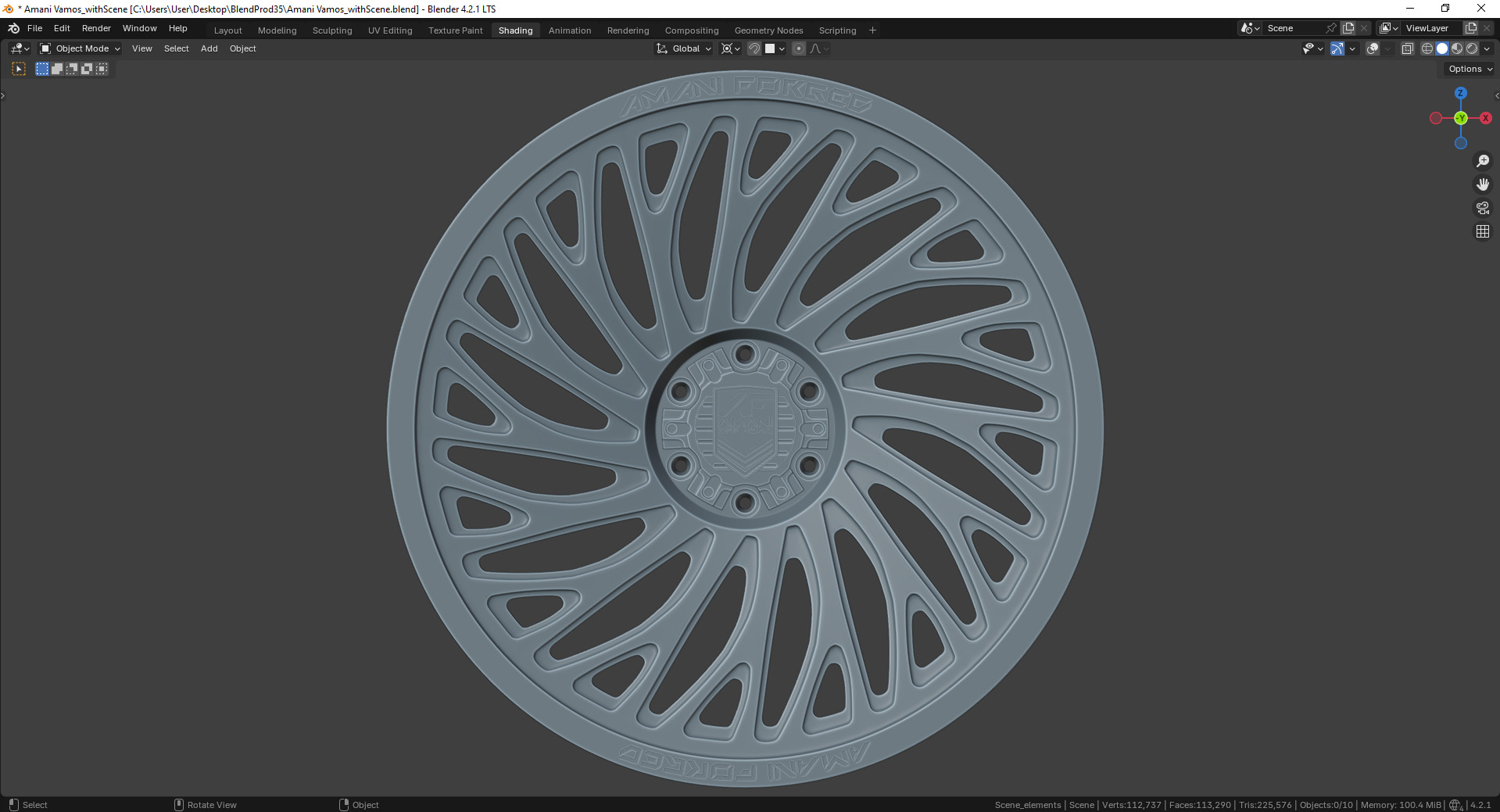Image resolution: width=1500 pixels, height=812 pixels.
Task: Click the add view layer icon
Action: click(1471, 28)
